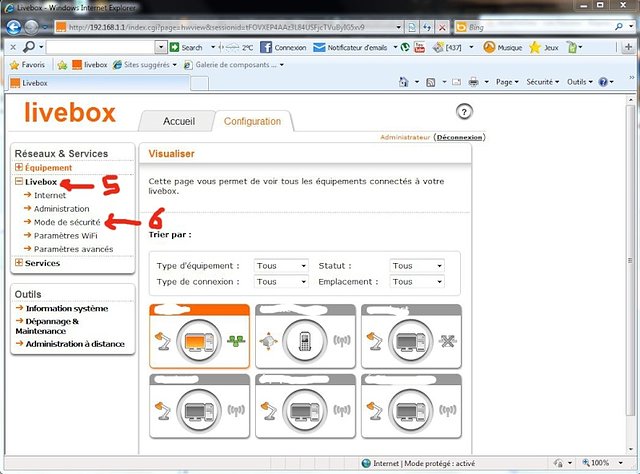Open the Emplacement filter dropdown
The height and width of the screenshot is (474, 640).
416,282
